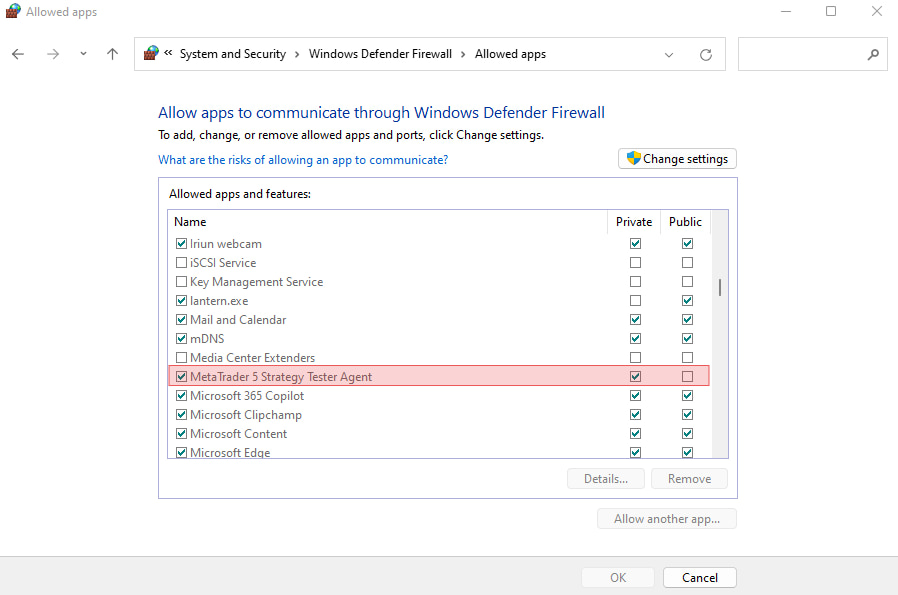Viewport: 898px width, 595px height.
Task: Click Remove button
Action: 689,479
